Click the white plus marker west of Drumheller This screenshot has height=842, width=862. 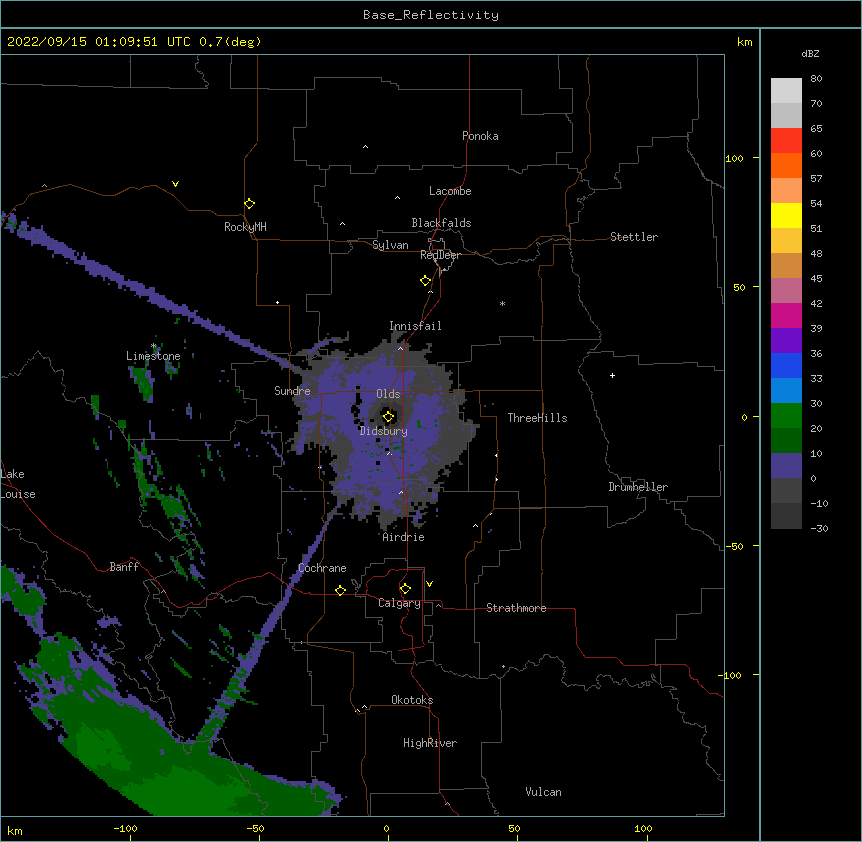[x=612, y=375]
